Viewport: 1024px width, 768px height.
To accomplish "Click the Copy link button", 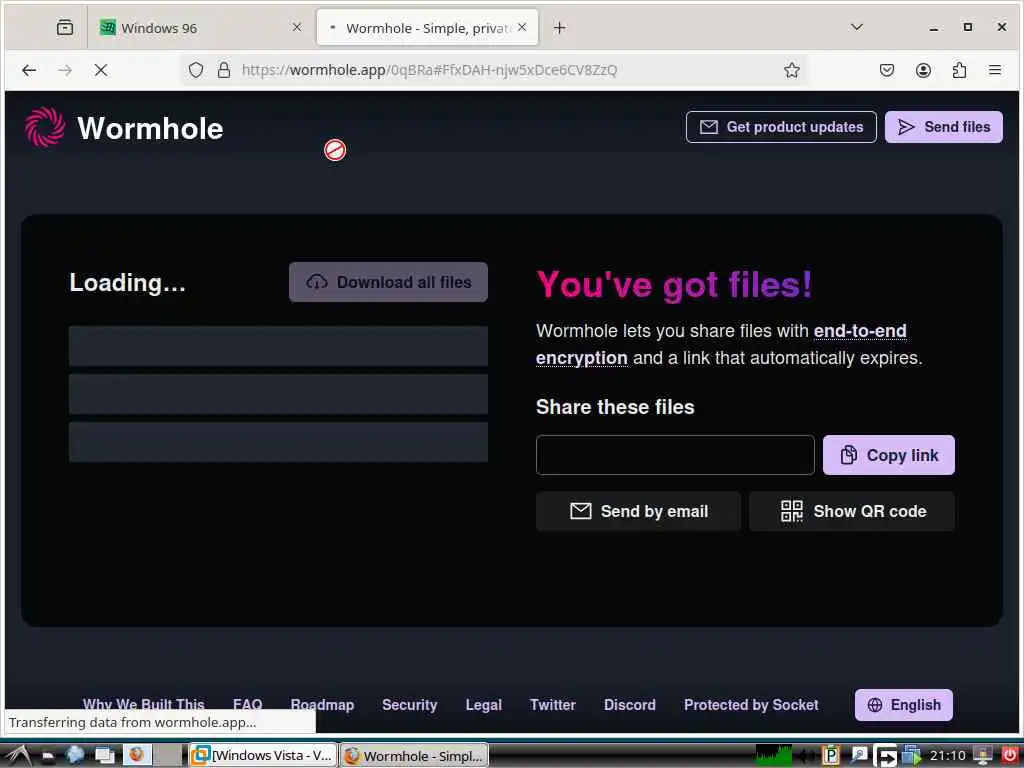I will (889, 455).
